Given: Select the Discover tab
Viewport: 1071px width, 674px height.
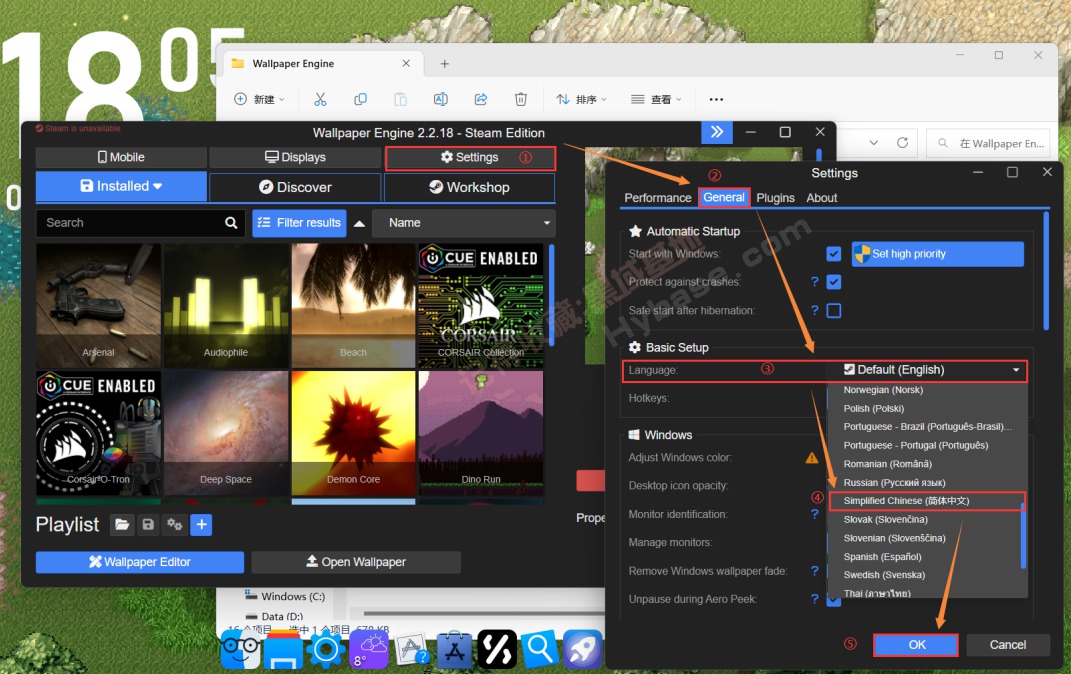Looking at the screenshot, I should (x=295, y=187).
